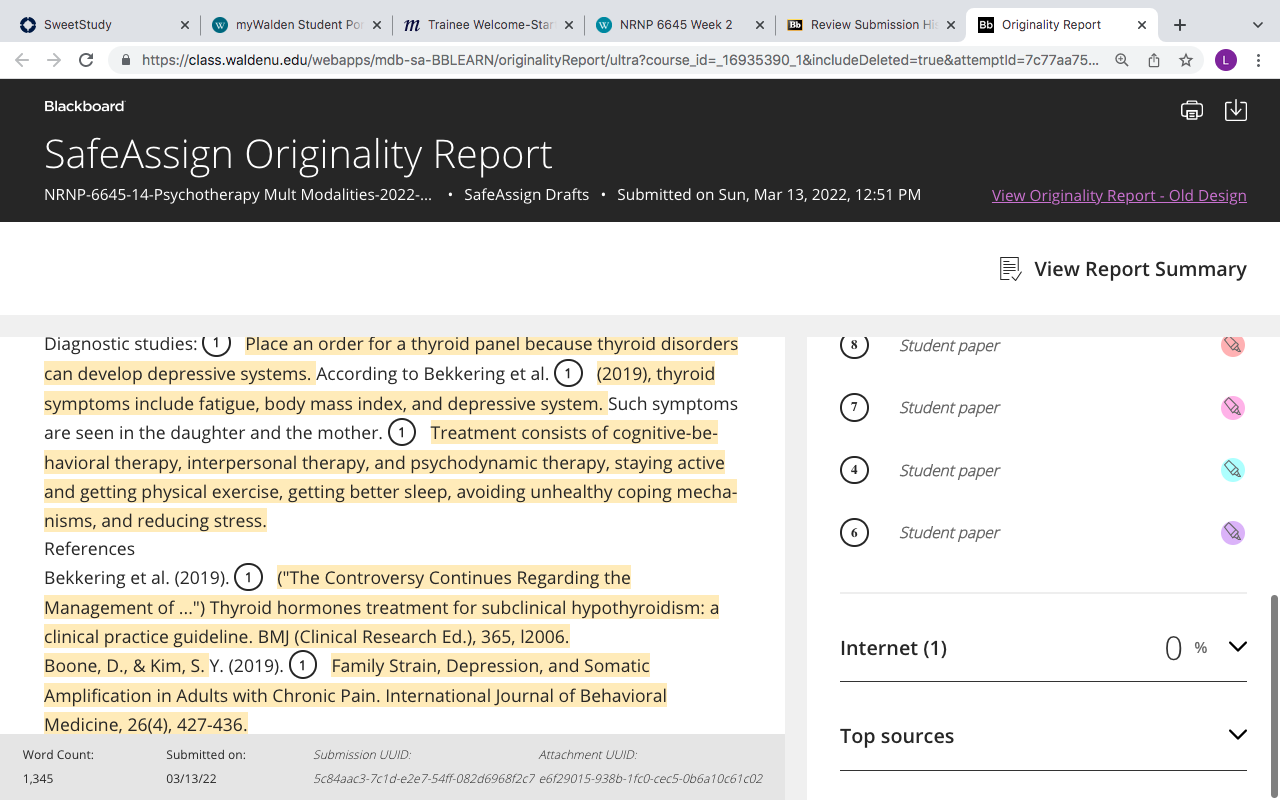The image size is (1280, 800).
Task: Click match marker before 'Treatment consists'
Action: pyautogui.click(x=401, y=432)
